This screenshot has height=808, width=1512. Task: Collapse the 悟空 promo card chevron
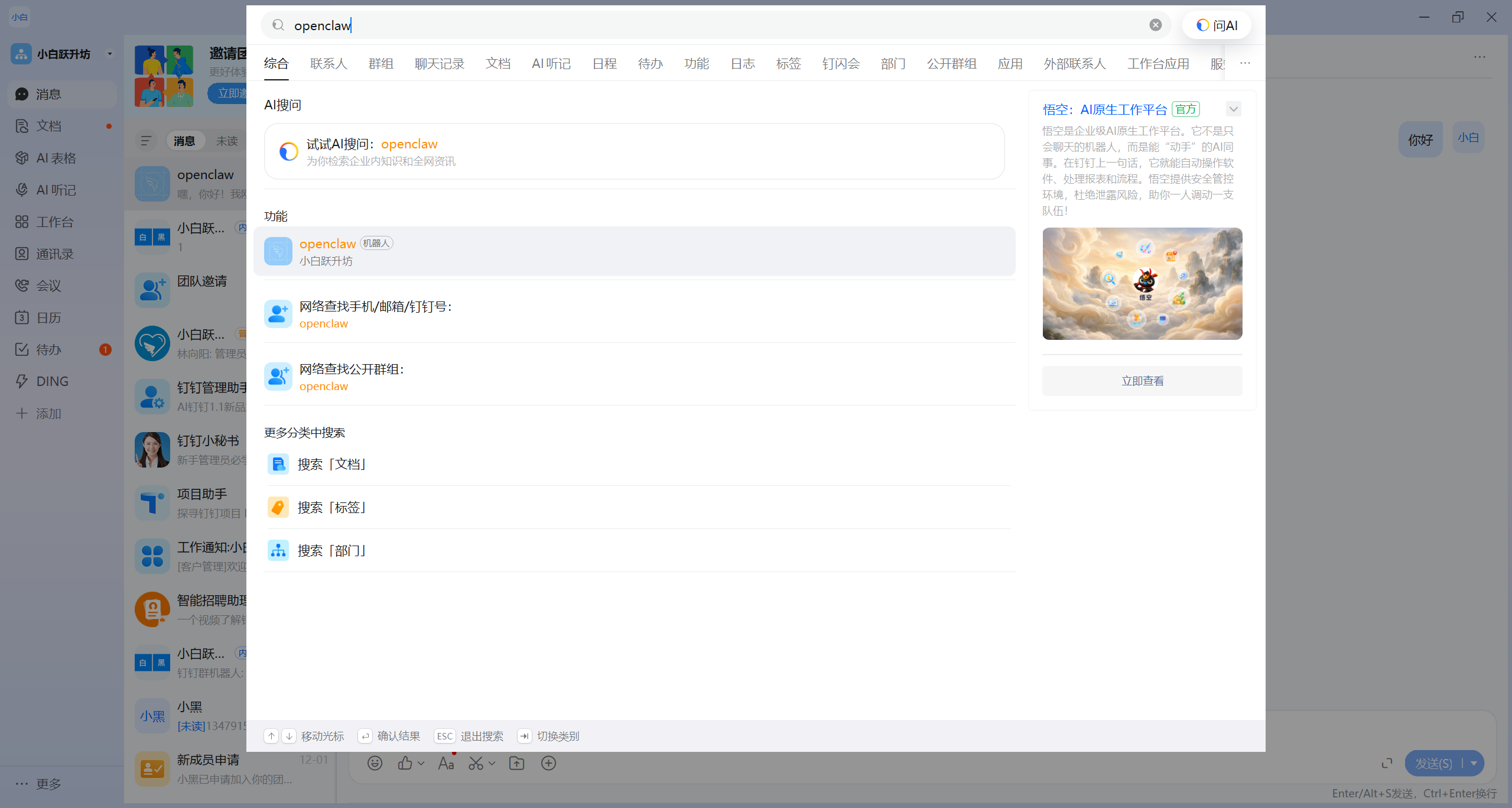[x=1233, y=109]
